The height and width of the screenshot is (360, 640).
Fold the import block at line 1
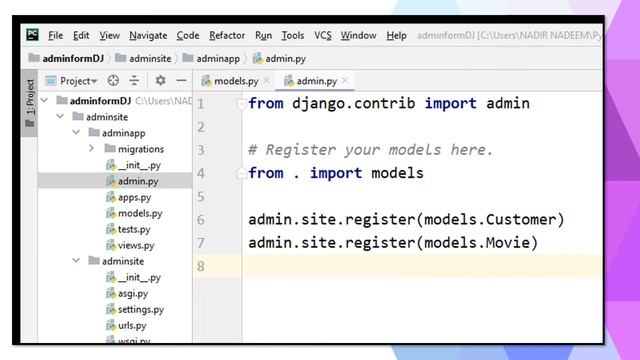click(241, 104)
